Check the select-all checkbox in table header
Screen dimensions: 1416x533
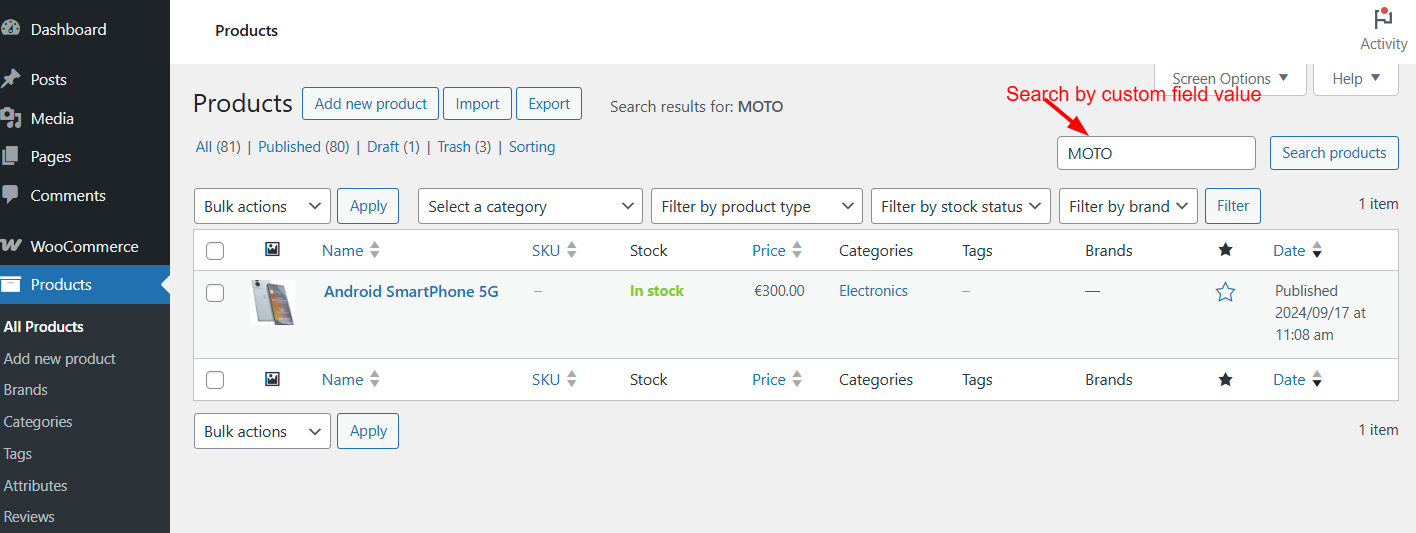click(215, 251)
